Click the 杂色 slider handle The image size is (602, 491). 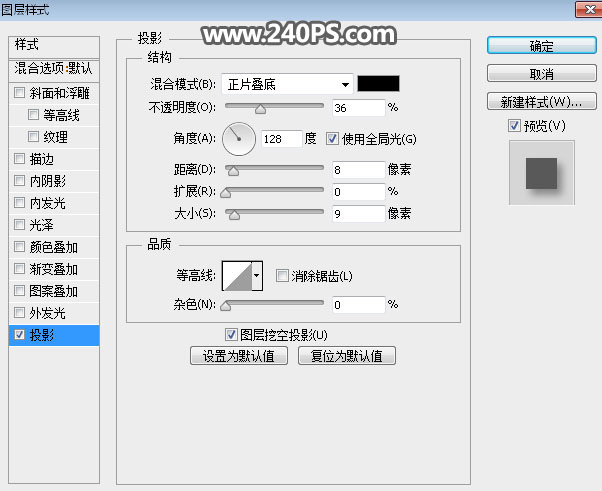[x=226, y=306]
